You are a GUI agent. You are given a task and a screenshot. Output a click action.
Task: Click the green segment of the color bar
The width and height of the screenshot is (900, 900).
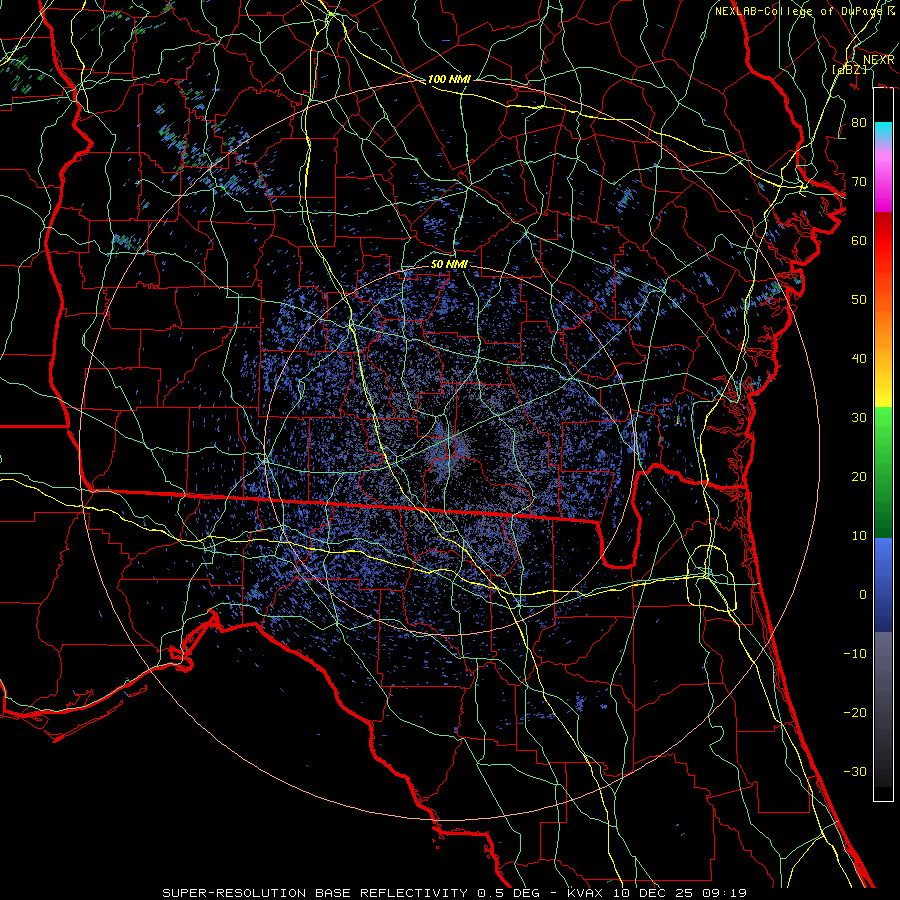(x=883, y=472)
